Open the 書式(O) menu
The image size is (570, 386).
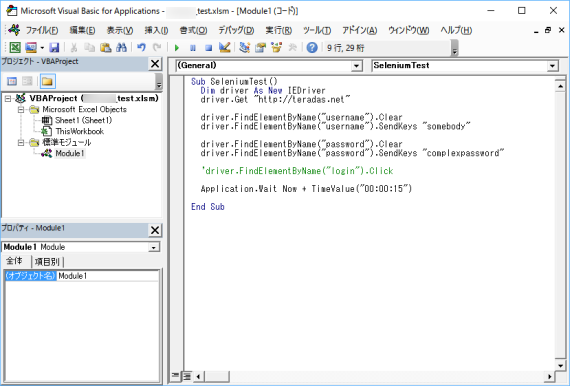[x=193, y=31]
